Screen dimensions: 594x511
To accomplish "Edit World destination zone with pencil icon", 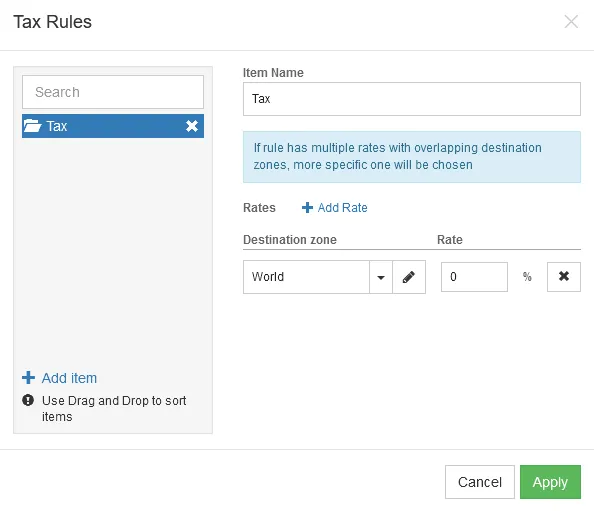I will pyautogui.click(x=409, y=277).
